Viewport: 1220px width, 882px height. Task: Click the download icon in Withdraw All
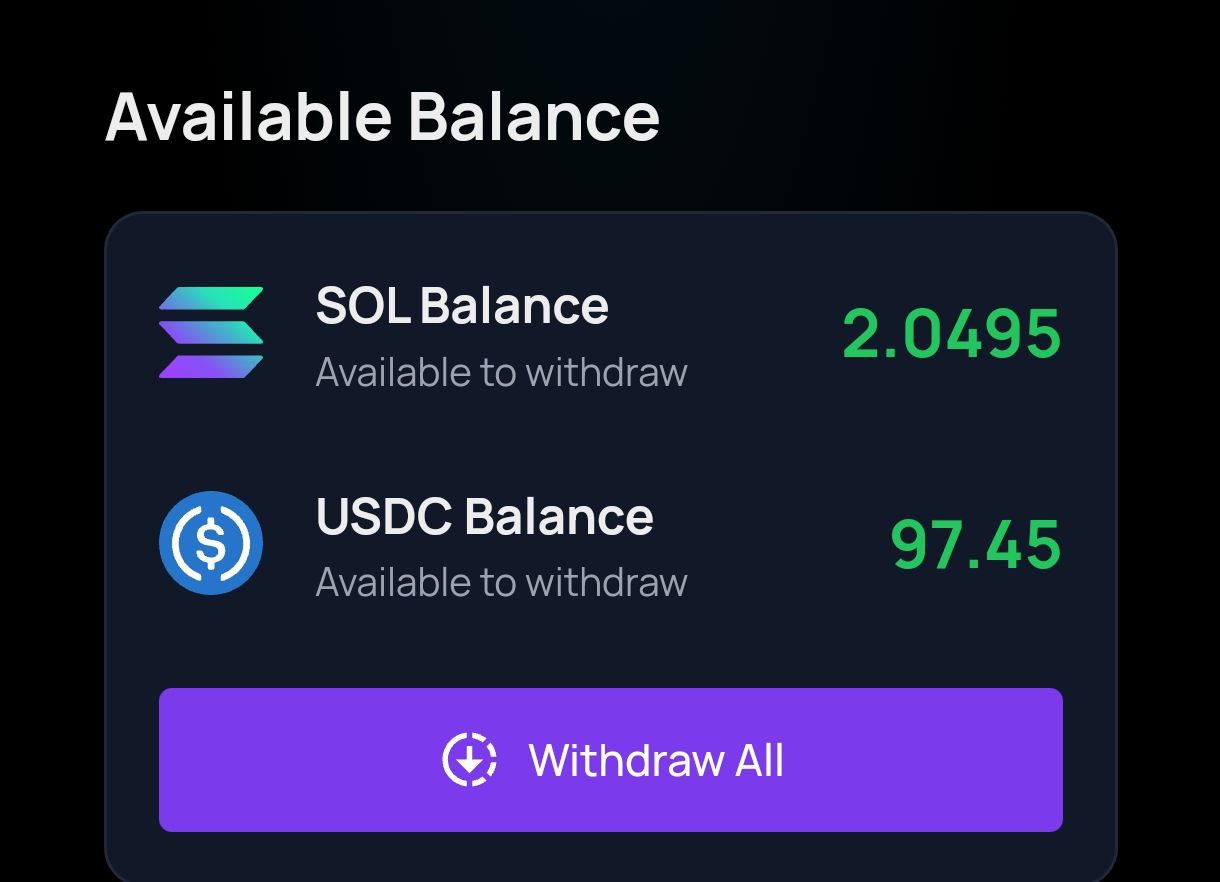[x=469, y=760]
